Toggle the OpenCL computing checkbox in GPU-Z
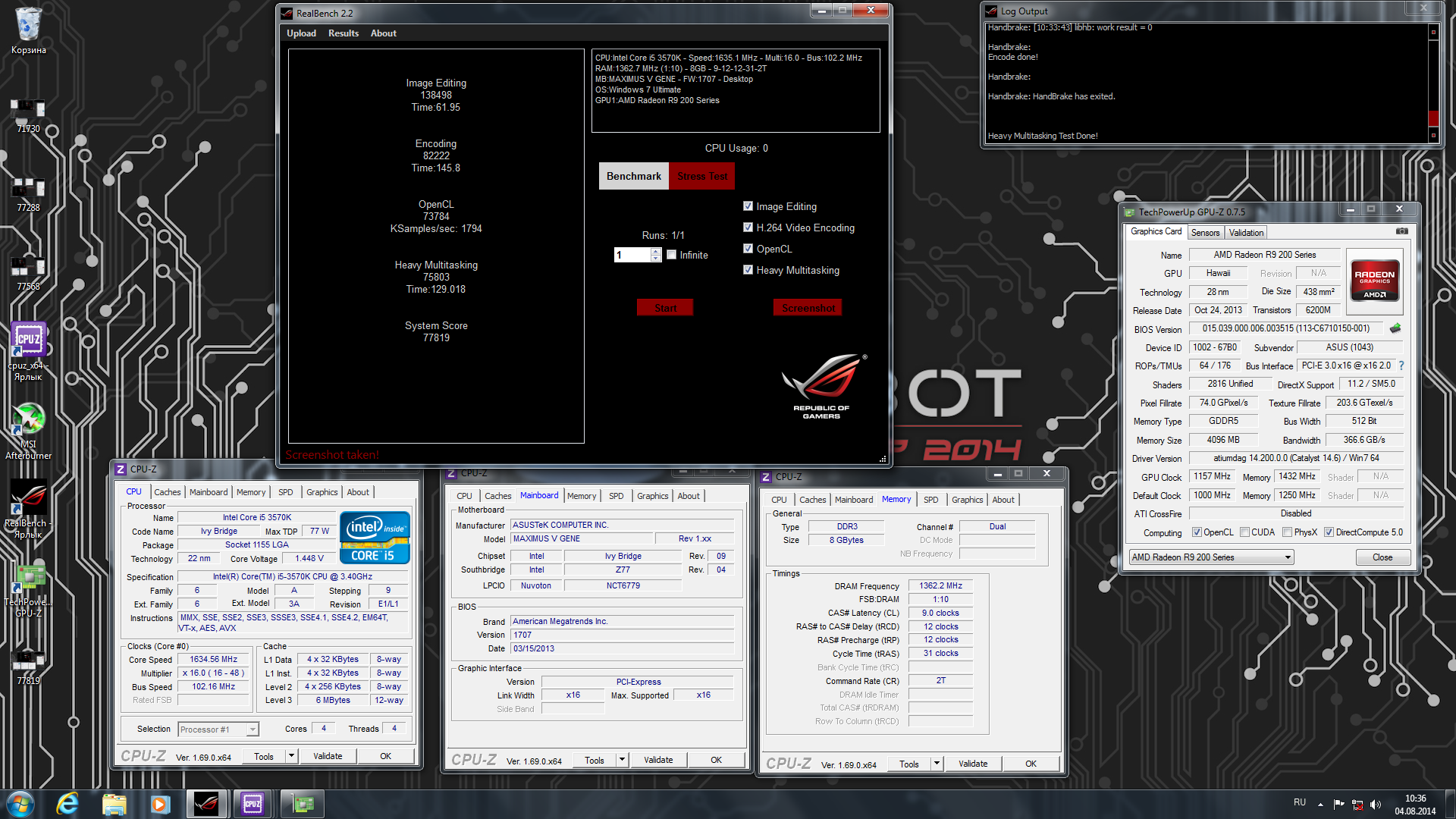The width and height of the screenshot is (1456, 819). pyautogui.click(x=1197, y=532)
